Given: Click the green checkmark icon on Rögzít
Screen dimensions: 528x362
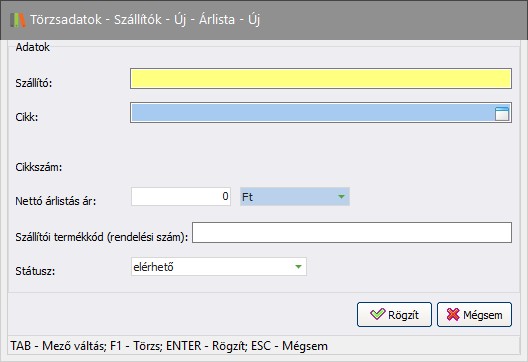Looking at the screenshot, I should coord(377,314).
